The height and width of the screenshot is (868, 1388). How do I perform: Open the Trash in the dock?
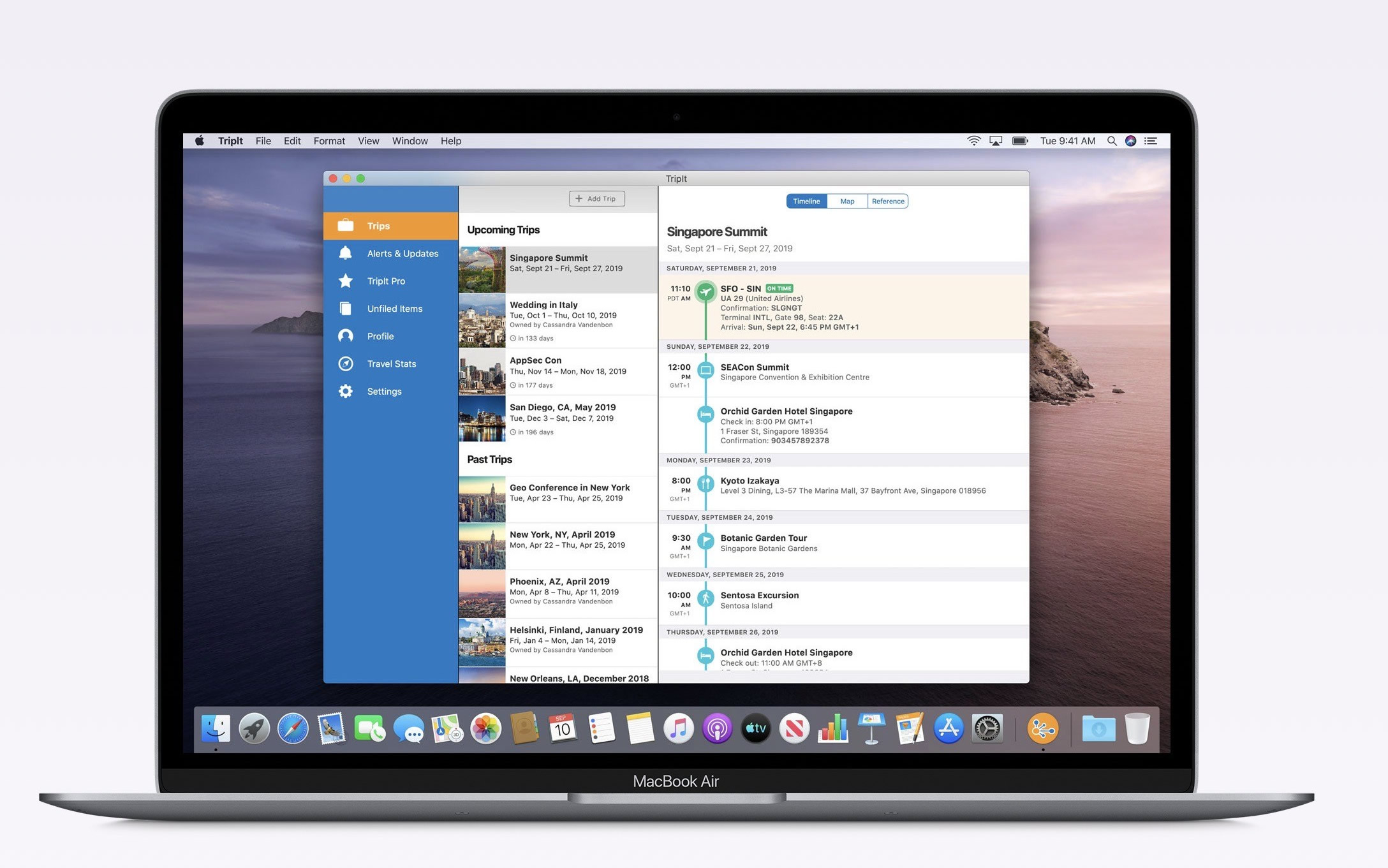point(1137,728)
